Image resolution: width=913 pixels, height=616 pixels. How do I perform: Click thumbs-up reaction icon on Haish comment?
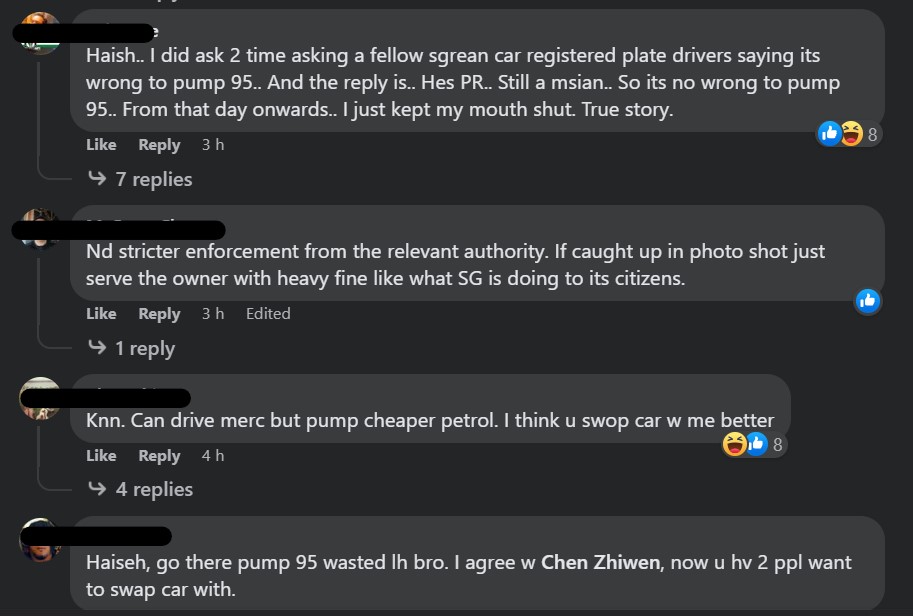[829, 133]
